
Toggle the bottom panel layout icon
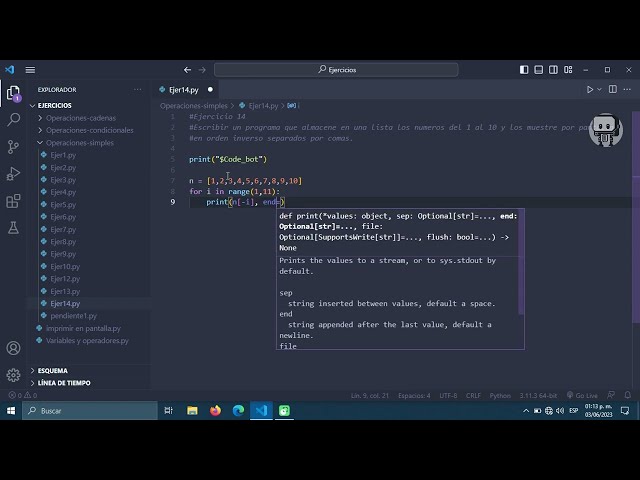coord(539,70)
